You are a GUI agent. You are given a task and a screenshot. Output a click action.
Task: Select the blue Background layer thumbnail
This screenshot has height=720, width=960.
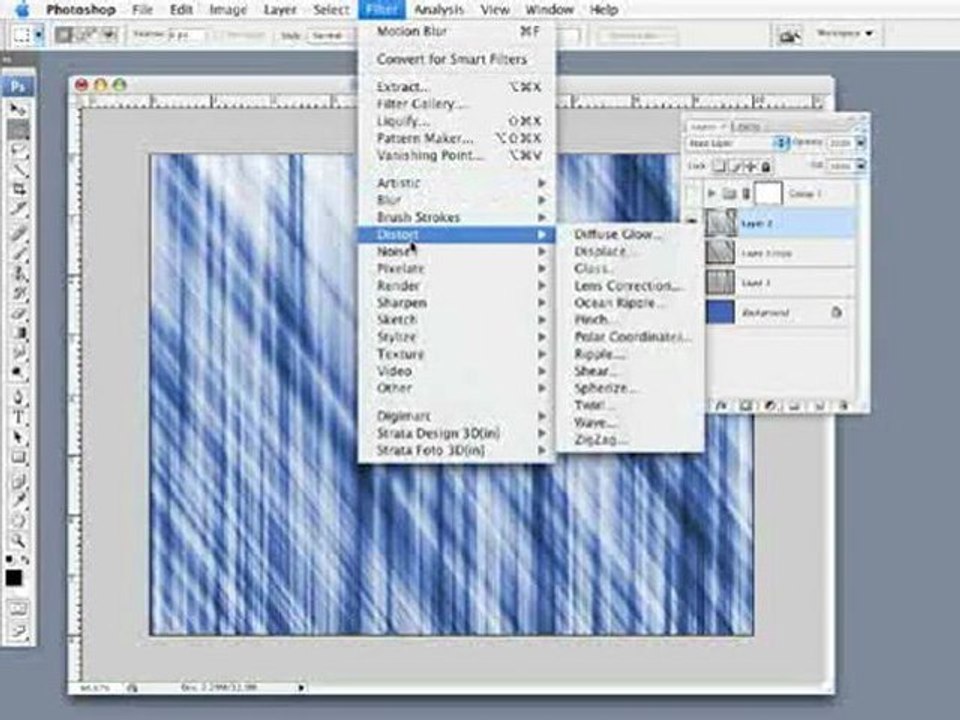[721, 312]
